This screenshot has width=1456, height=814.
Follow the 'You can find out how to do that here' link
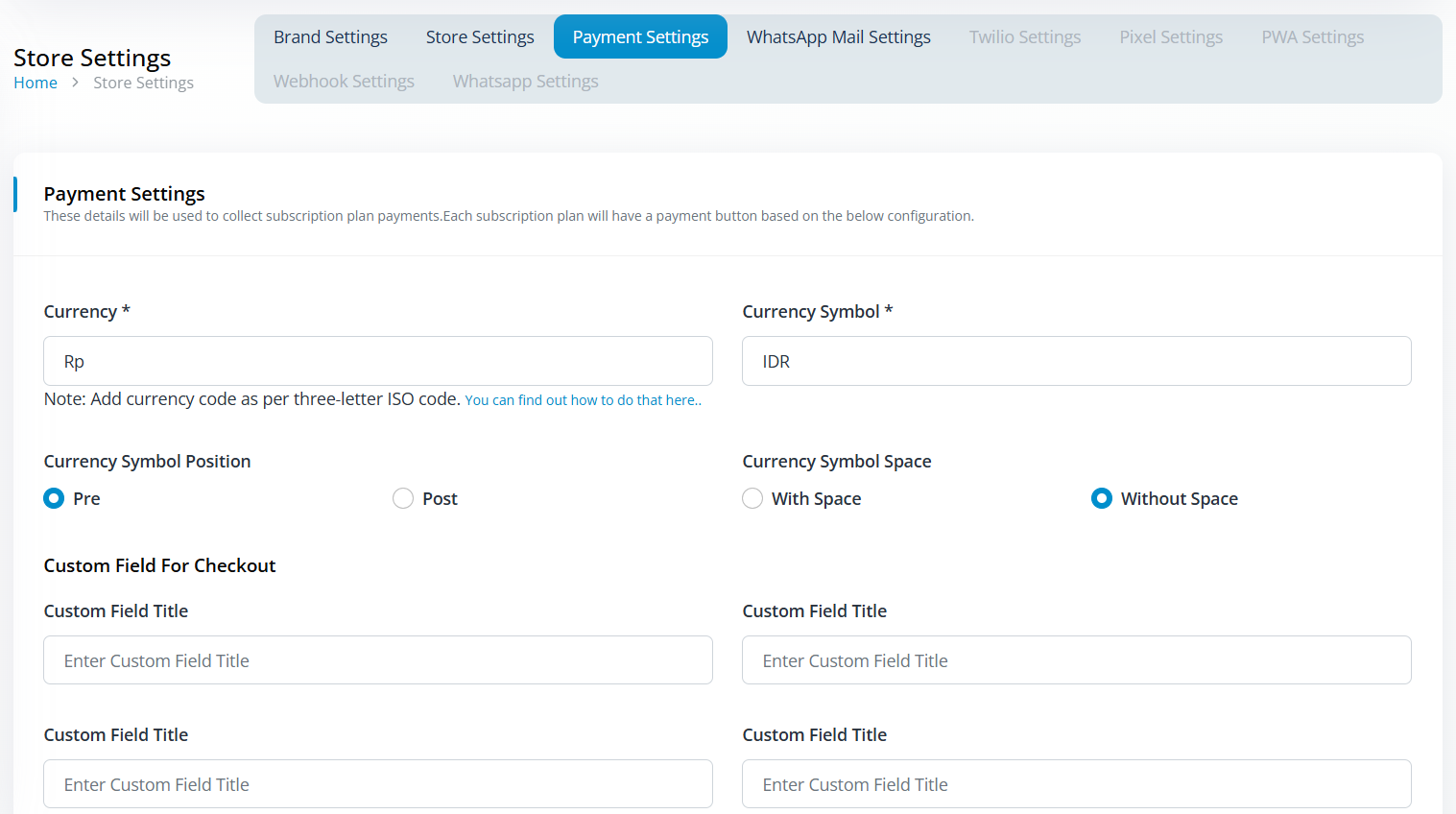[584, 400]
